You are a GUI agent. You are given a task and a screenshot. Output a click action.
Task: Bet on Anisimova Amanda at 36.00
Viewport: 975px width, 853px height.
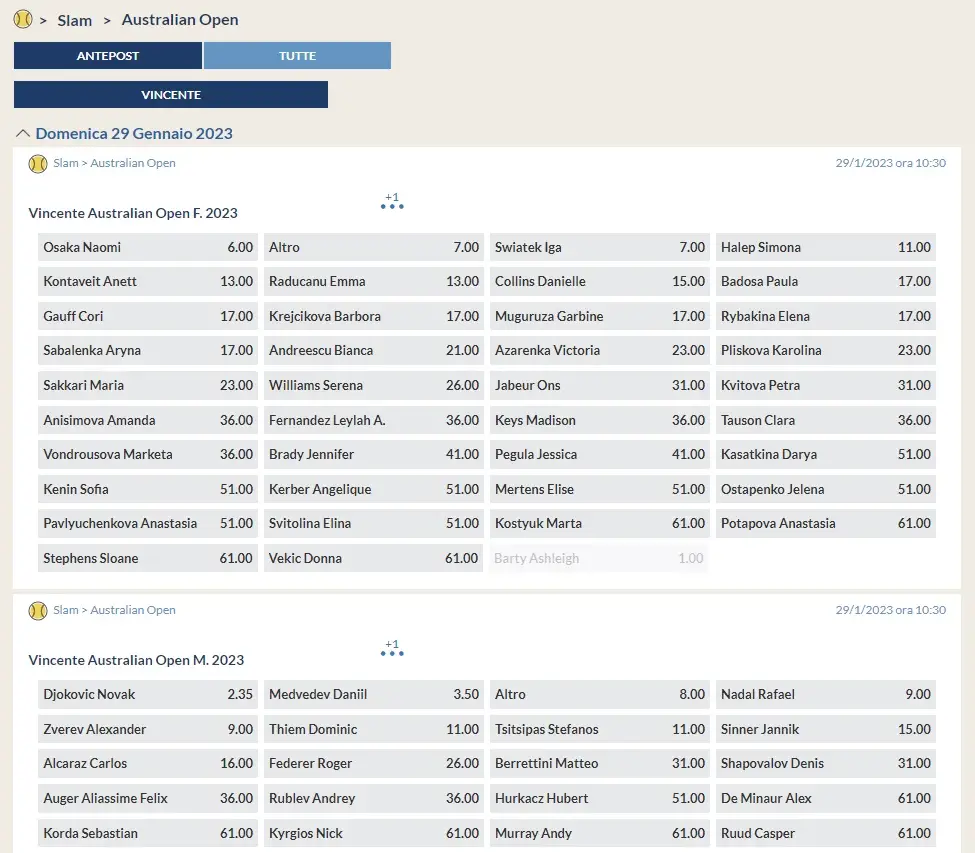click(148, 420)
